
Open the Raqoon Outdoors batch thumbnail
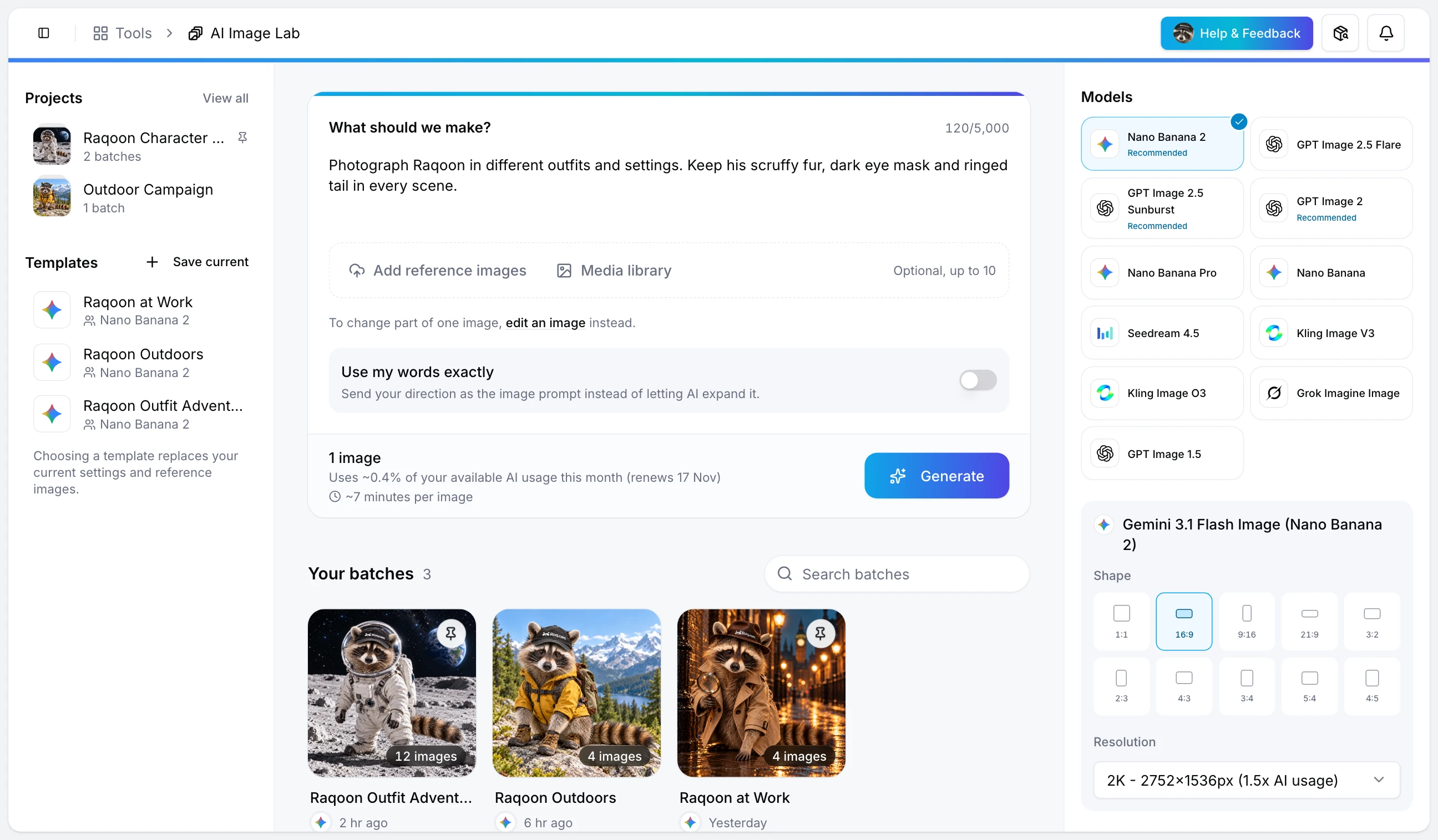coord(576,693)
